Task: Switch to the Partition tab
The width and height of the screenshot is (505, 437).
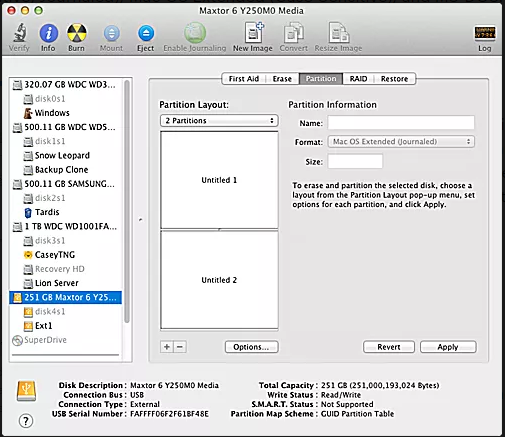Action: click(321, 79)
